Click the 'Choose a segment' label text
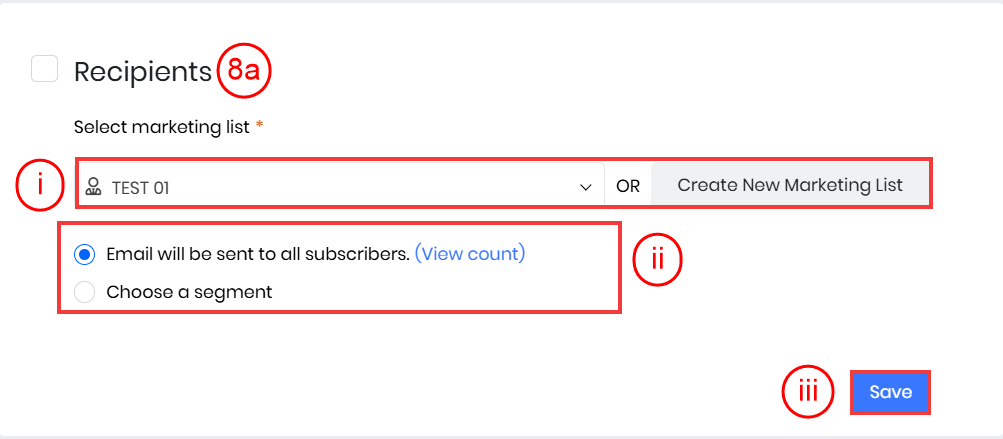1003x439 pixels. point(189,292)
